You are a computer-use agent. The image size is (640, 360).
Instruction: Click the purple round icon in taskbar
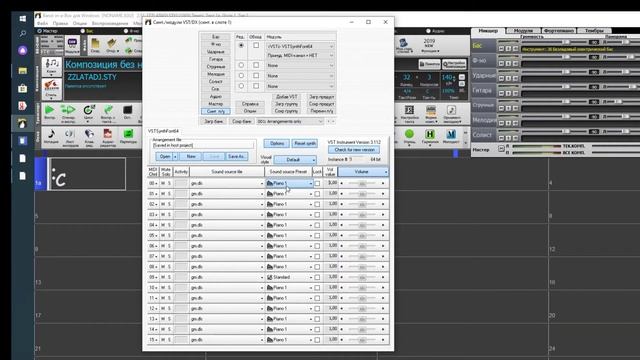click(x=22, y=51)
